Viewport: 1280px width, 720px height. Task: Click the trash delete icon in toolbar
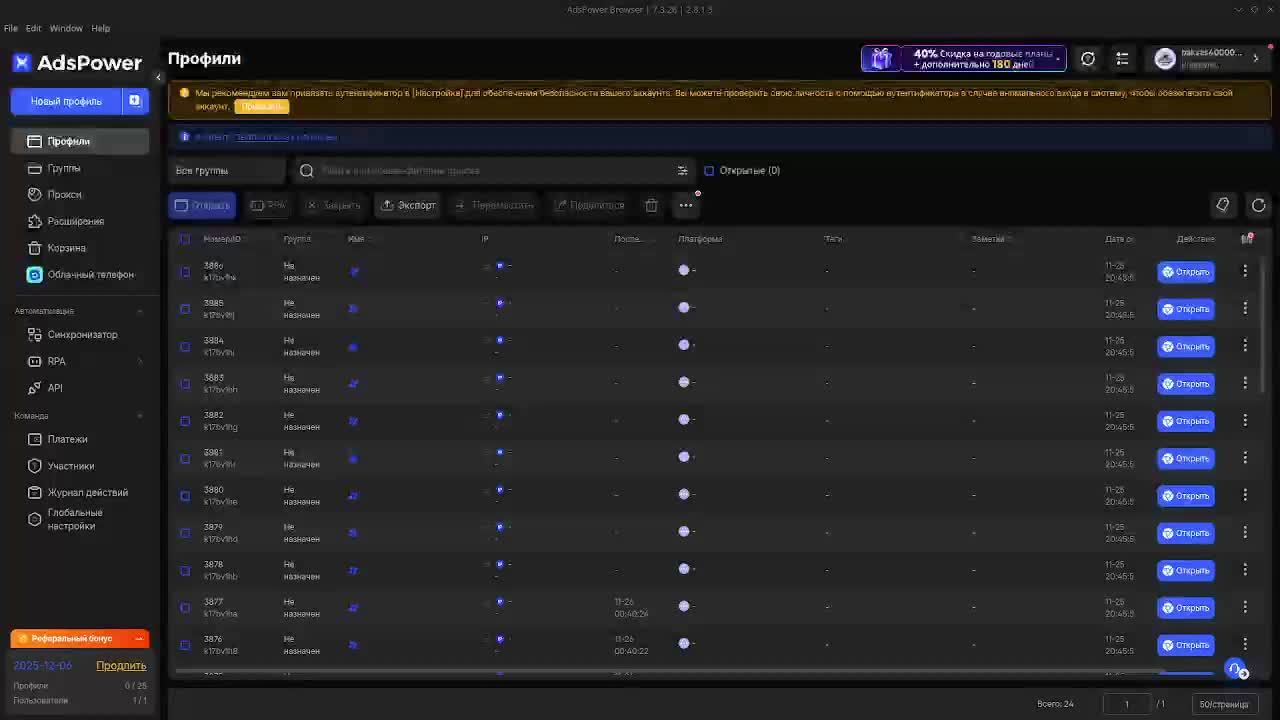(651, 205)
